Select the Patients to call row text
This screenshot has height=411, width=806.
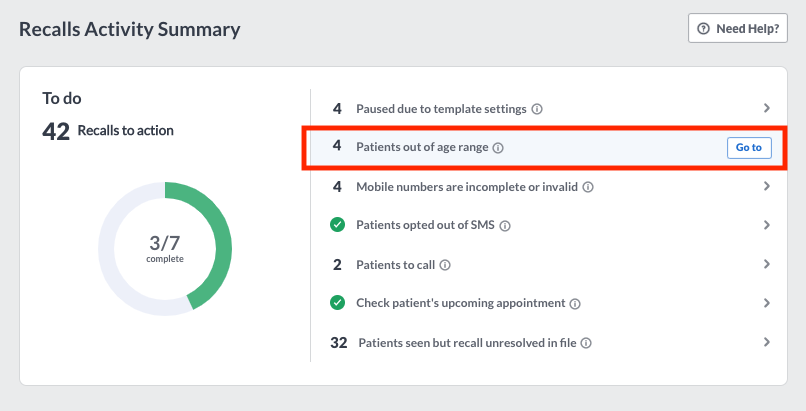[395, 265]
